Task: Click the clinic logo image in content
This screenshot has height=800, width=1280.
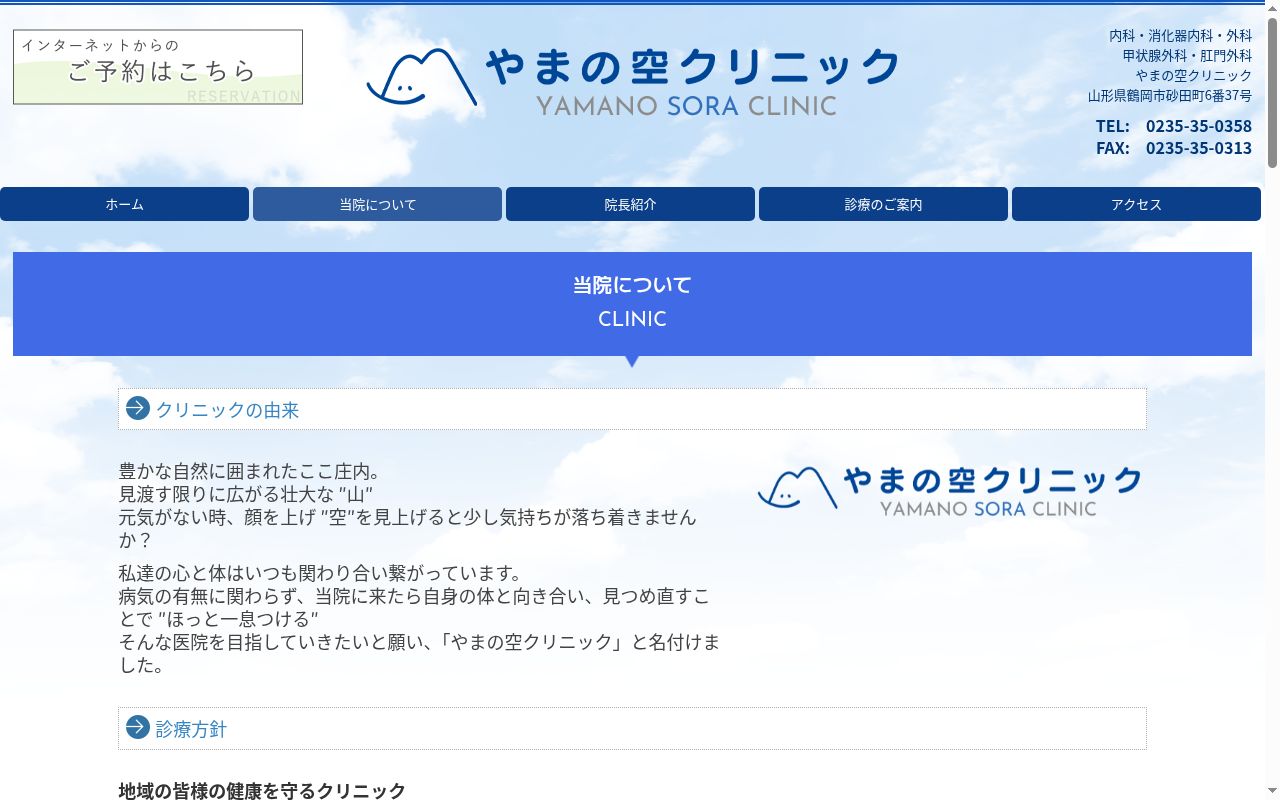Action: (949, 491)
